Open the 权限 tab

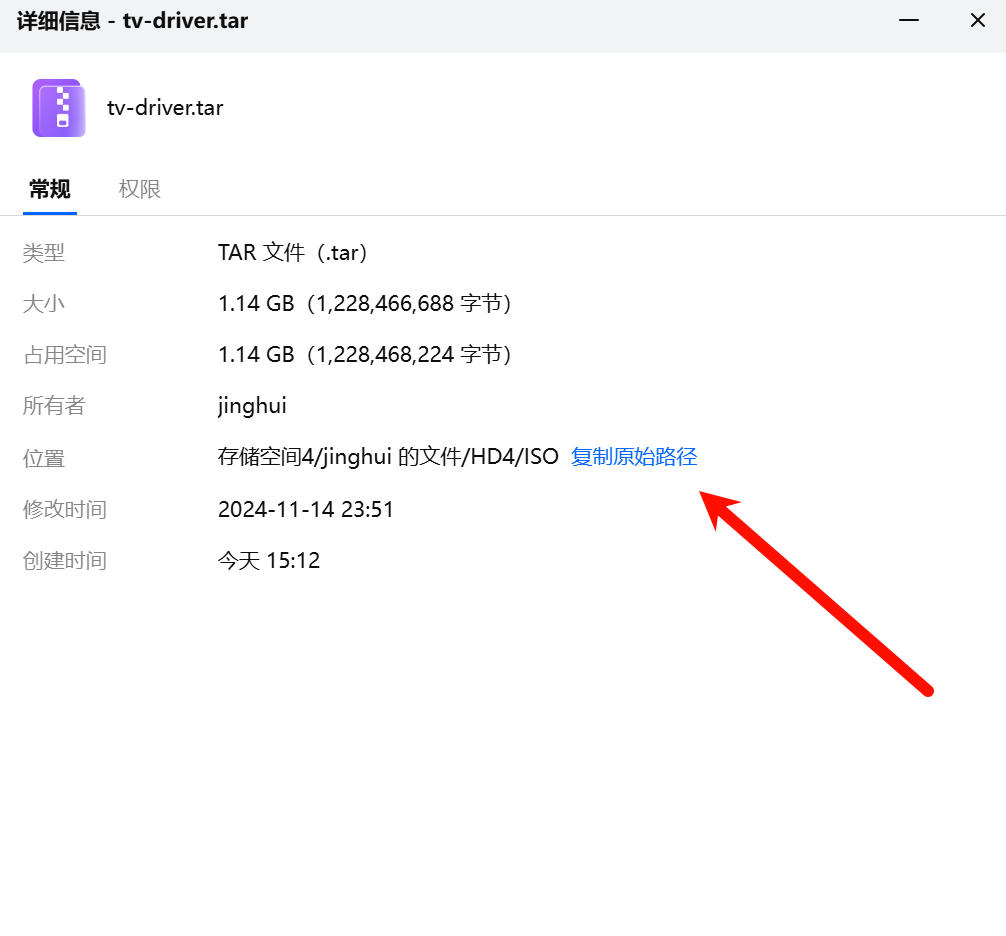[x=140, y=189]
